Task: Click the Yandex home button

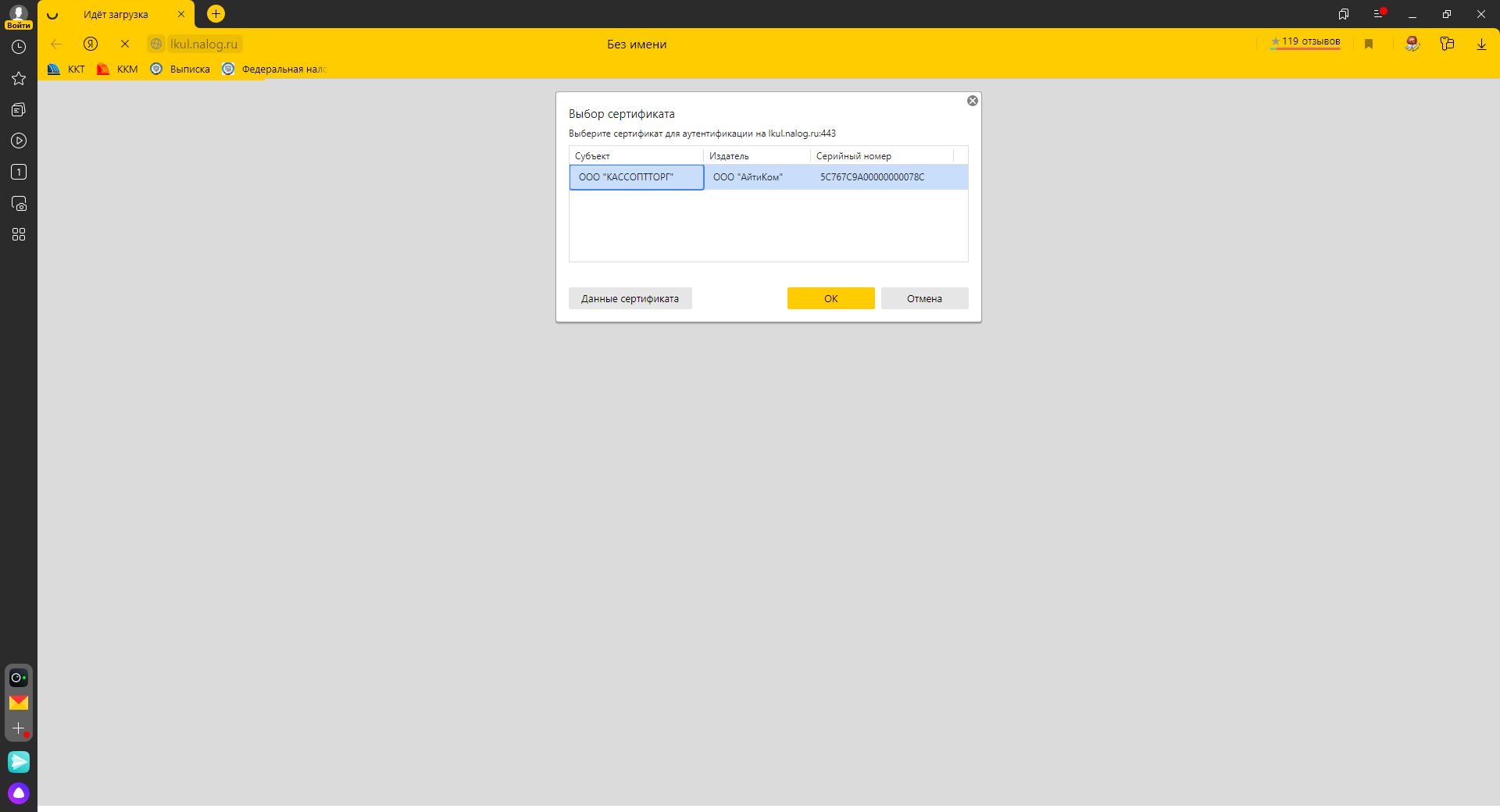Action: point(91,45)
